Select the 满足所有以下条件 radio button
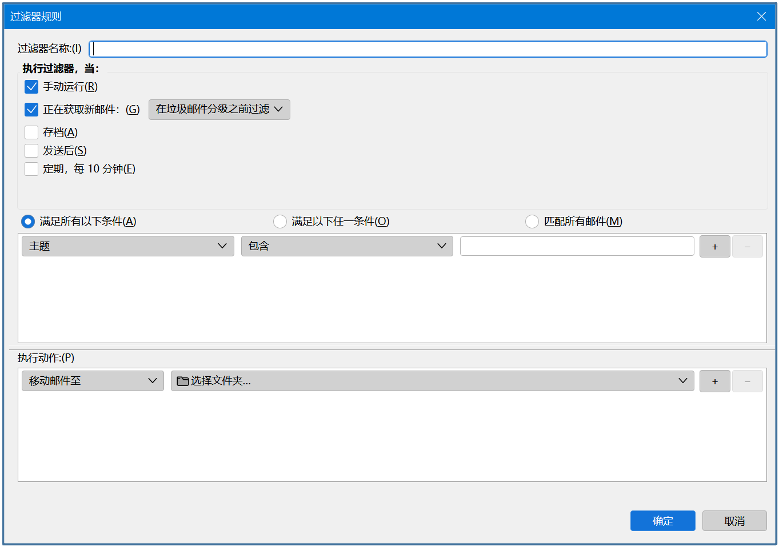The image size is (779, 547). [28, 222]
